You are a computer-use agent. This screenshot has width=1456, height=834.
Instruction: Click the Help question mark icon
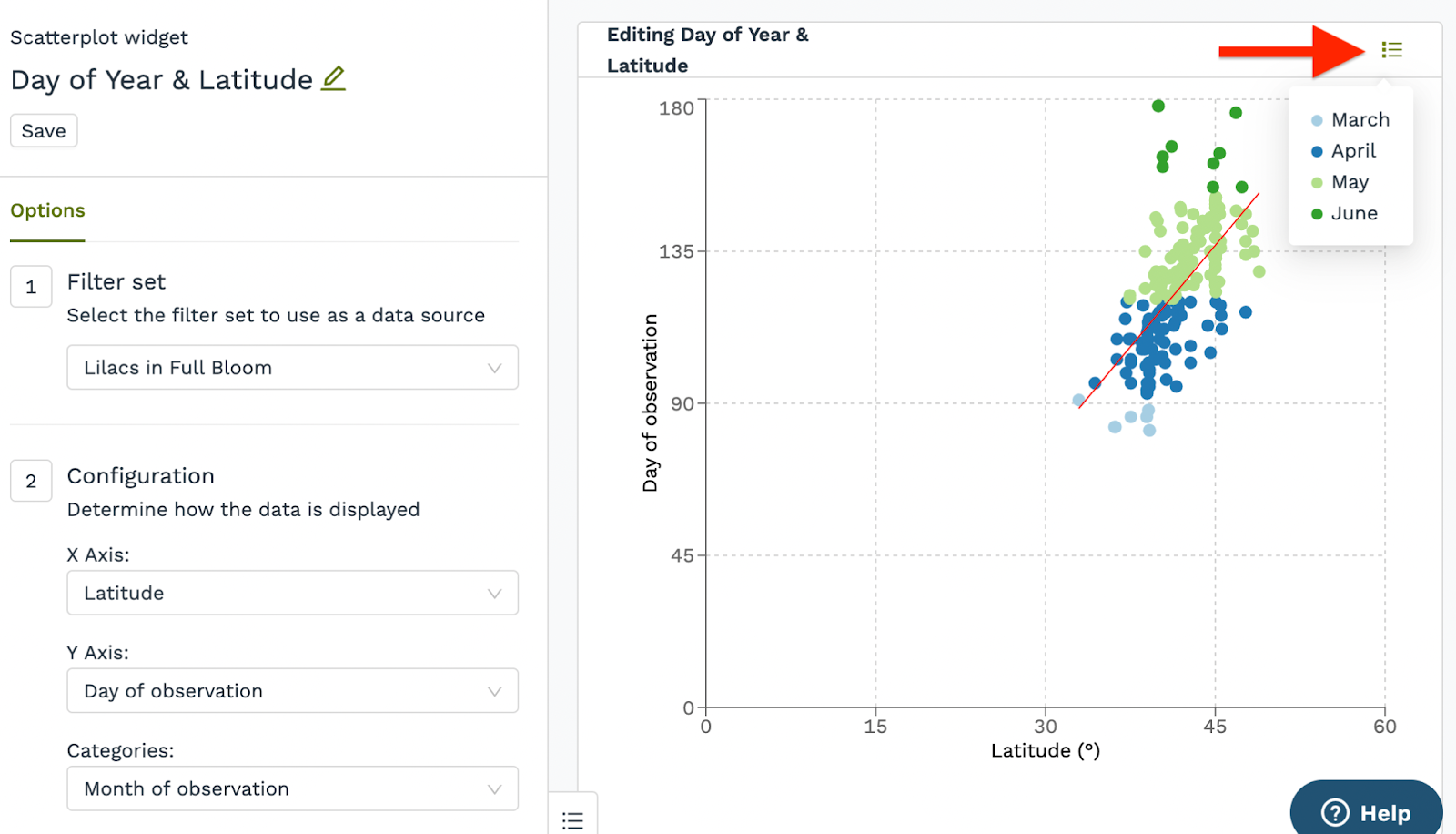1335,812
